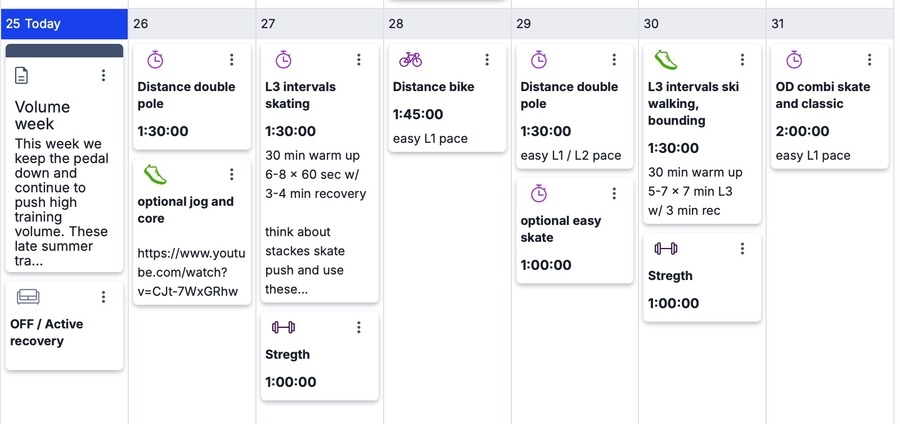Select the 25 Today day header

(64, 24)
